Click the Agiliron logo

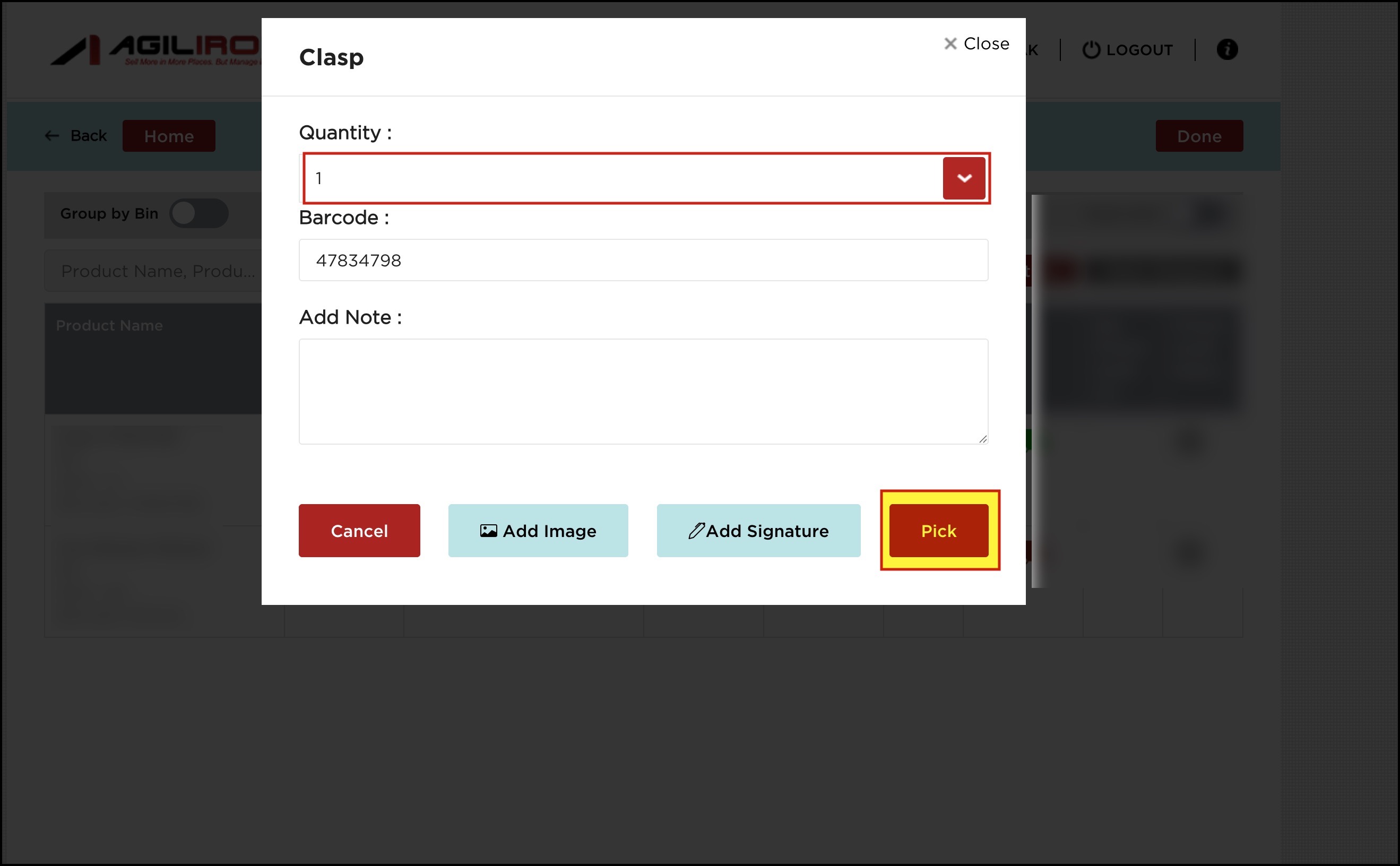(154, 50)
